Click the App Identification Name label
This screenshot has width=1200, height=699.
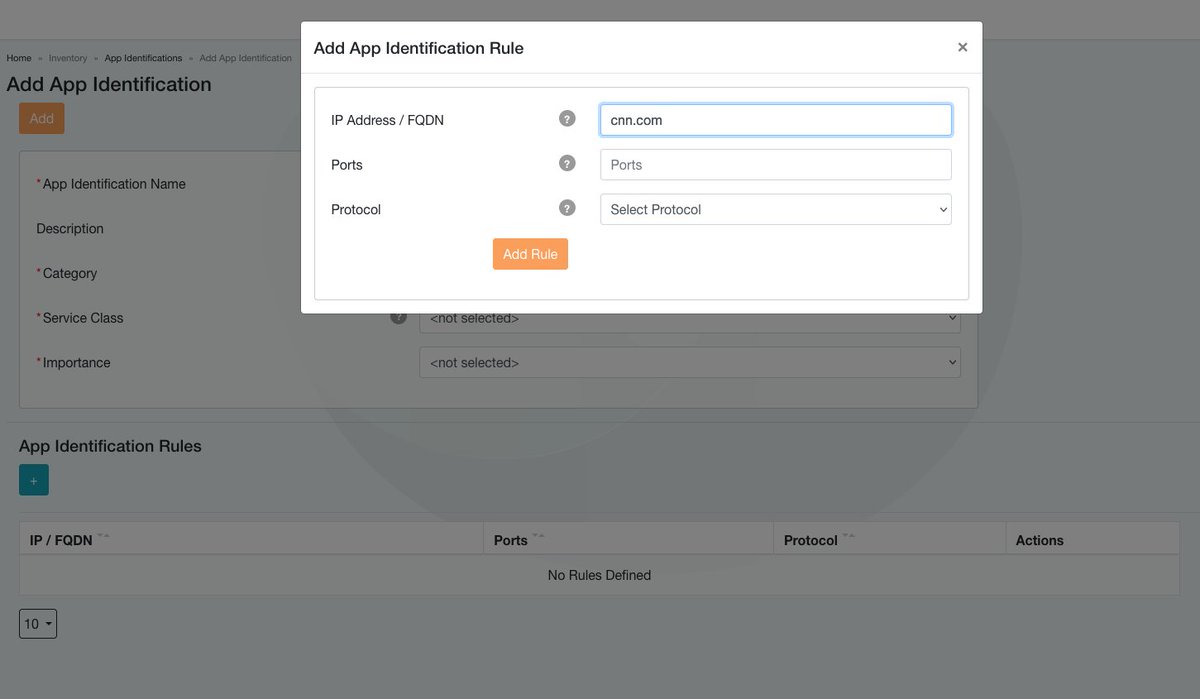coord(114,184)
